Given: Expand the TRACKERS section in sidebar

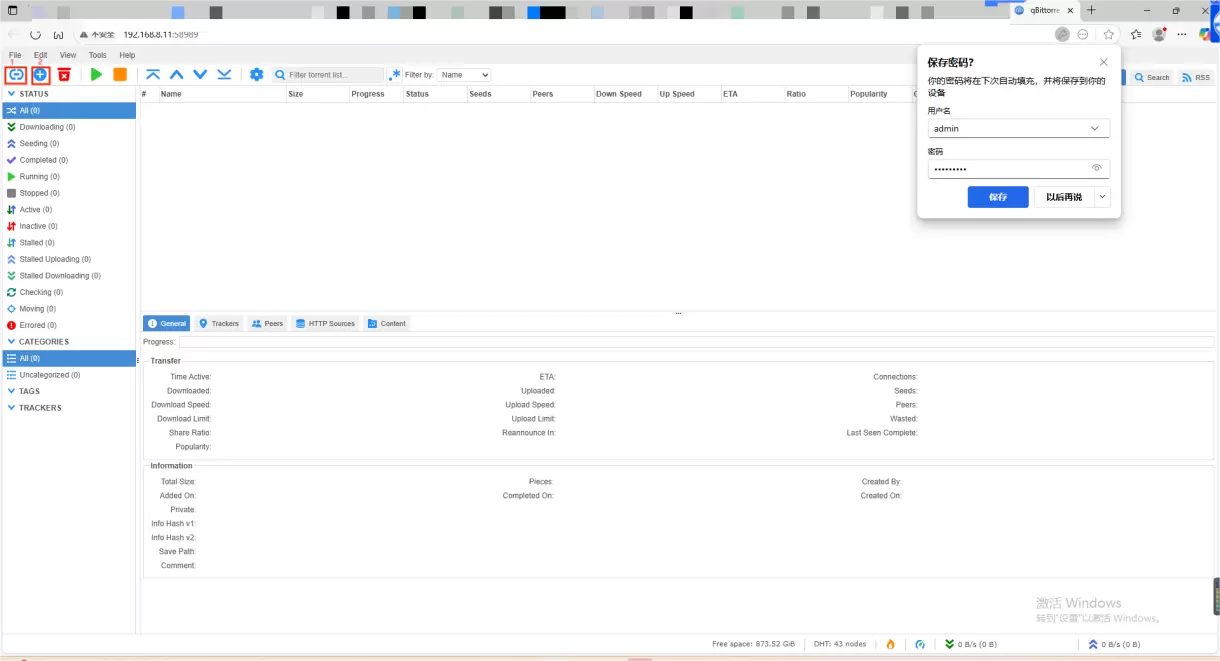Looking at the screenshot, I should click(x=11, y=408).
